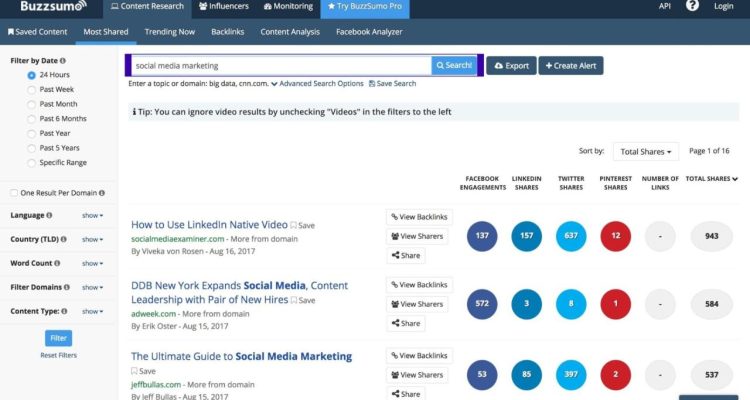Screen dimensions: 750x400
Task: Sort by Total Shares column header
Action: [x=712, y=179]
